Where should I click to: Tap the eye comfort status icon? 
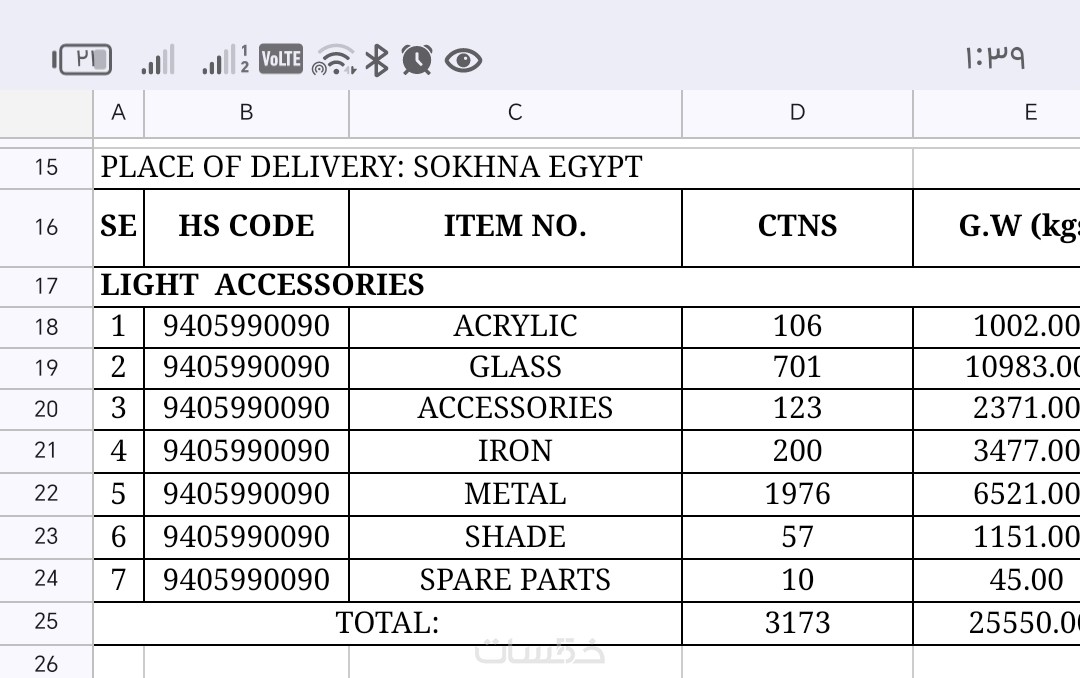tap(463, 61)
